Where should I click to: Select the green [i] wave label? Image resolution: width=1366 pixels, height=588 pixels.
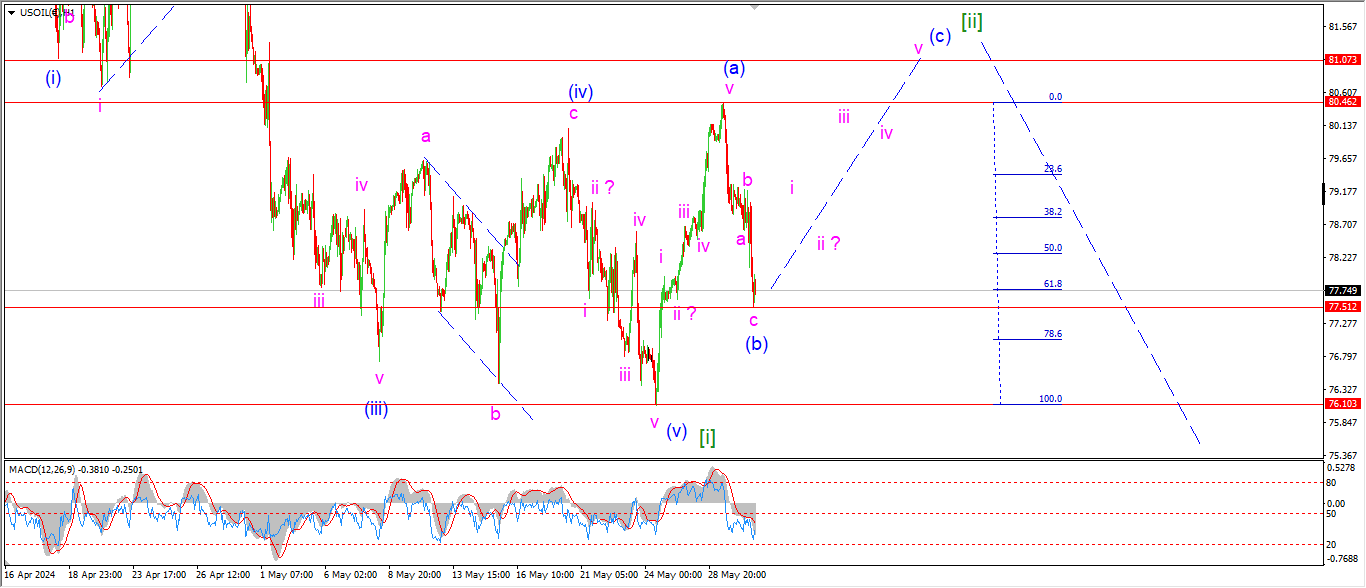(x=707, y=436)
